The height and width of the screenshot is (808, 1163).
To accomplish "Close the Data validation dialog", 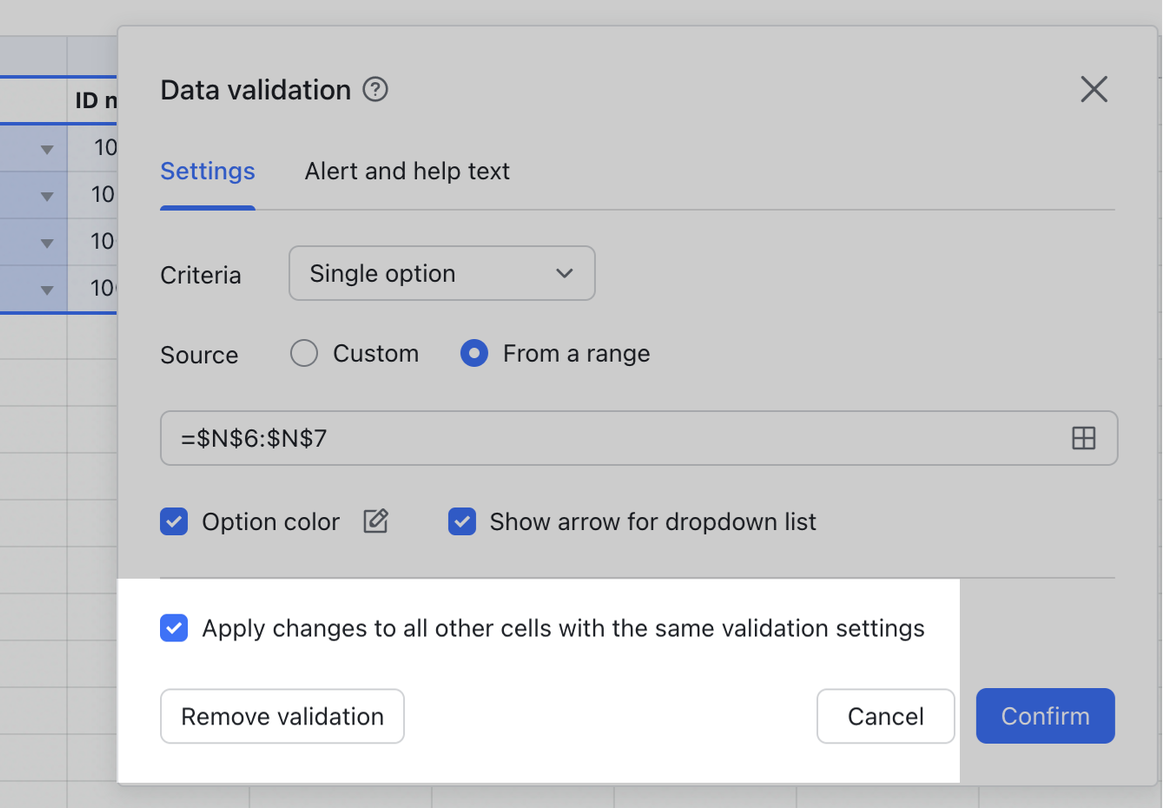I will click(x=1094, y=89).
